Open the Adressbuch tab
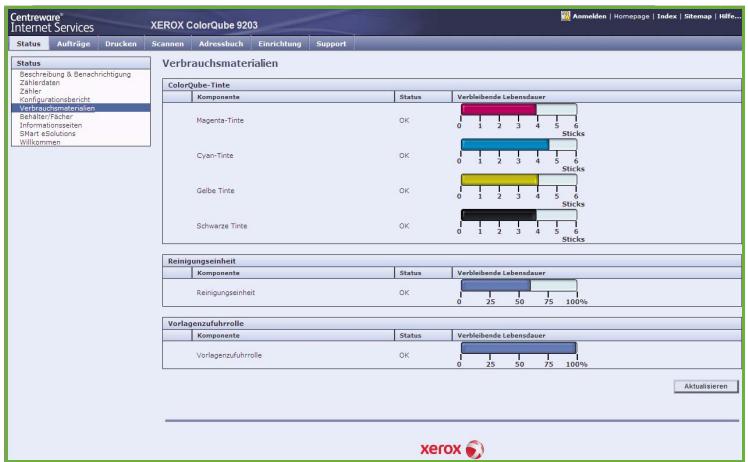This screenshot has width=748, height=462. coord(221,43)
